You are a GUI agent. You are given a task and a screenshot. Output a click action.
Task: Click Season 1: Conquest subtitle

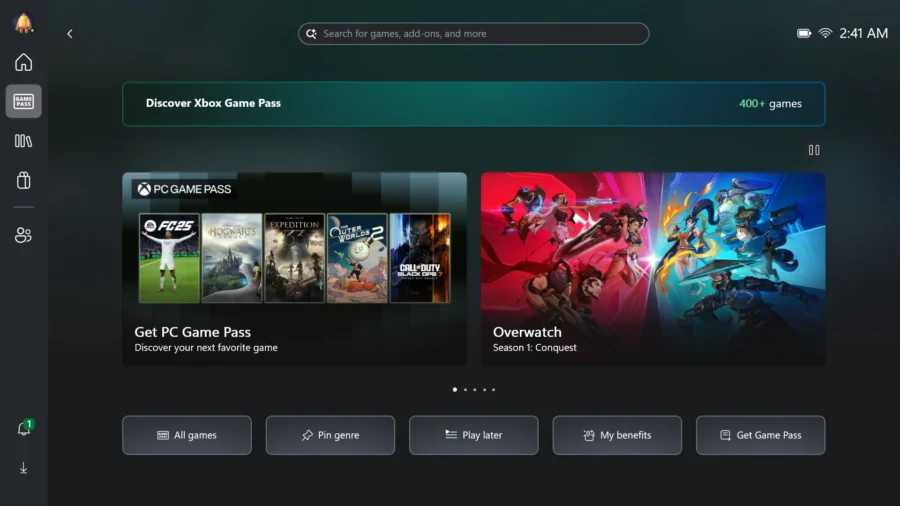534,348
